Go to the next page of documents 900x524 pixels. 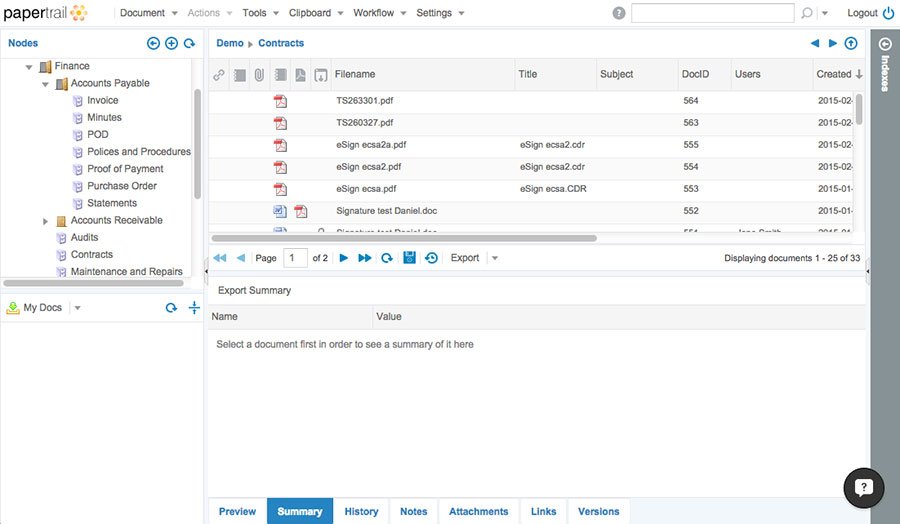(343, 258)
